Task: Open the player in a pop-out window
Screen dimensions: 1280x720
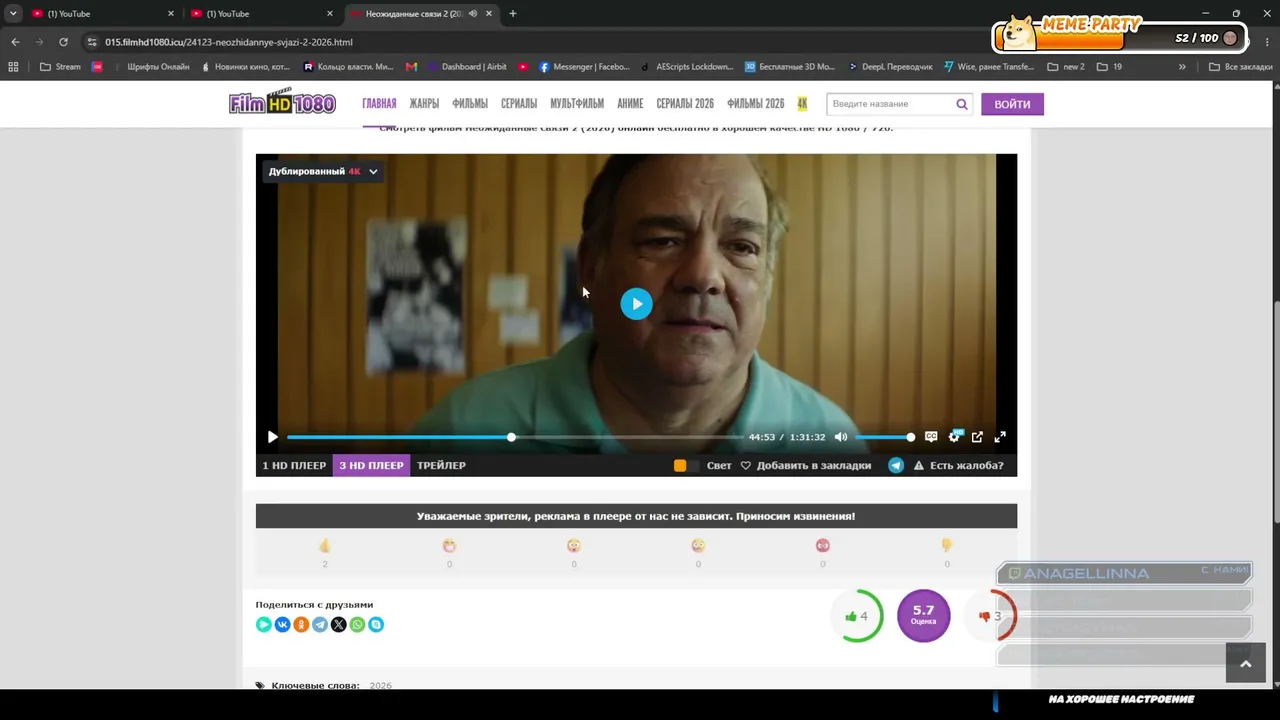Action: tap(977, 437)
